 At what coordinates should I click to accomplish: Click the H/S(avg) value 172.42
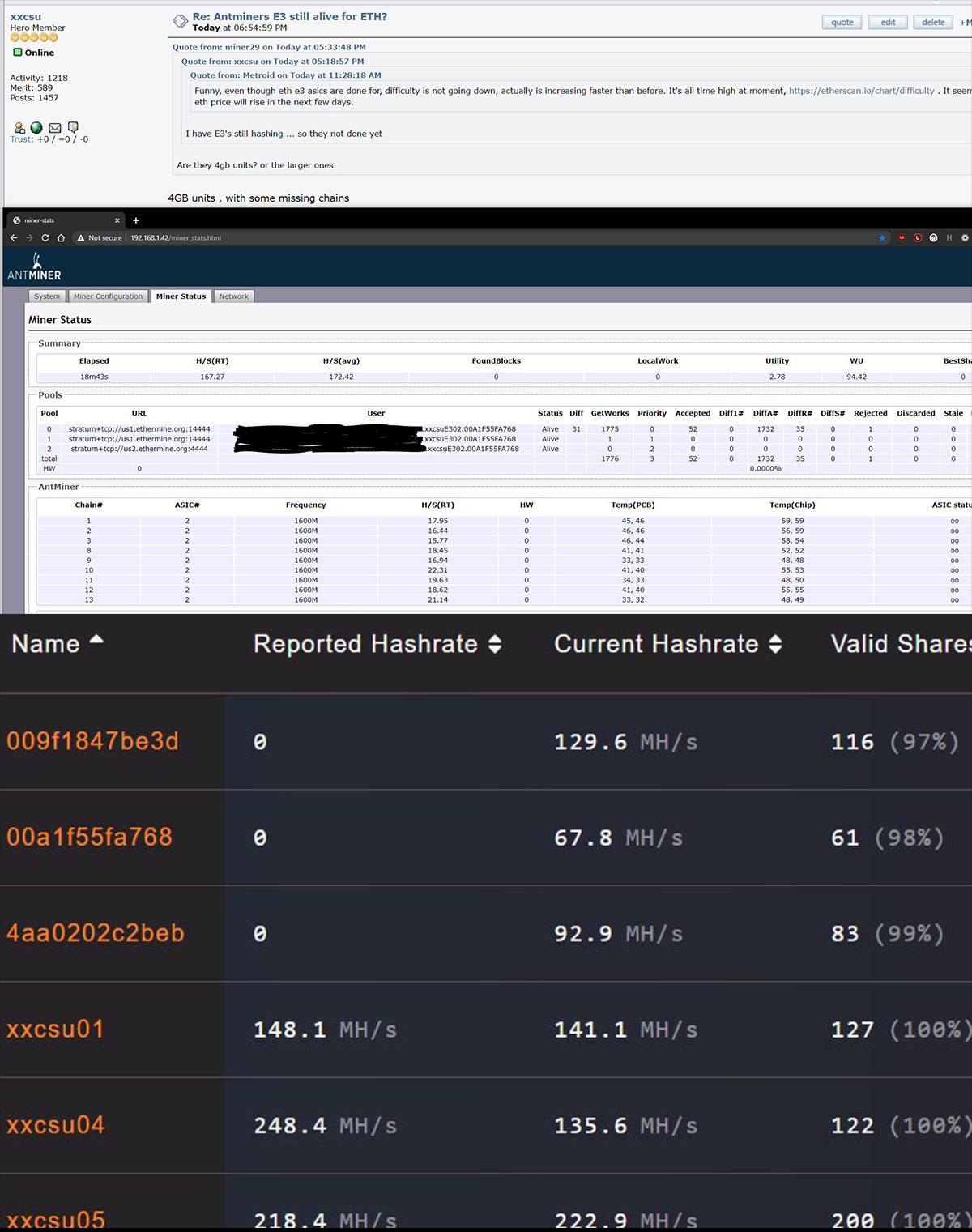(x=341, y=377)
